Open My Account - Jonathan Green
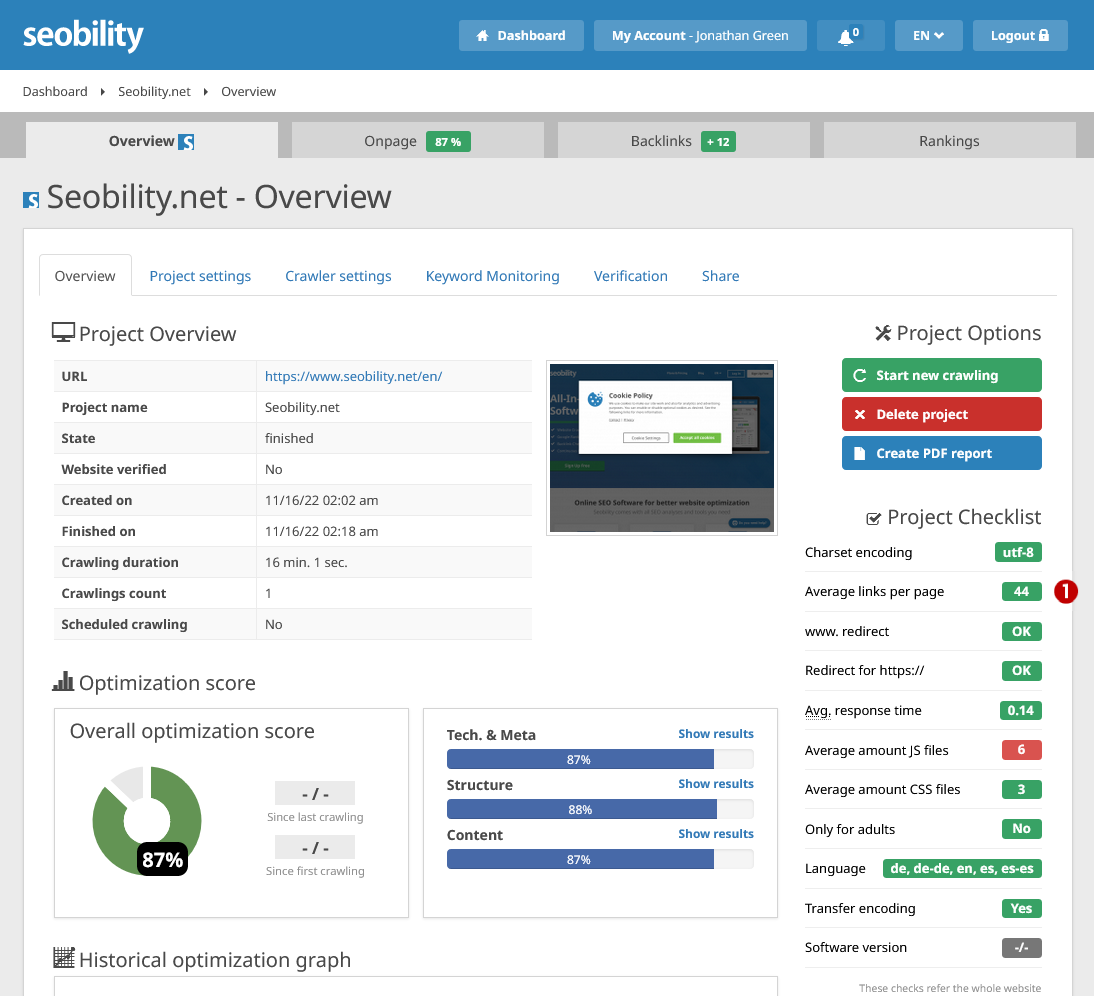1094x996 pixels. pyautogui.click(x=700, y=36)
